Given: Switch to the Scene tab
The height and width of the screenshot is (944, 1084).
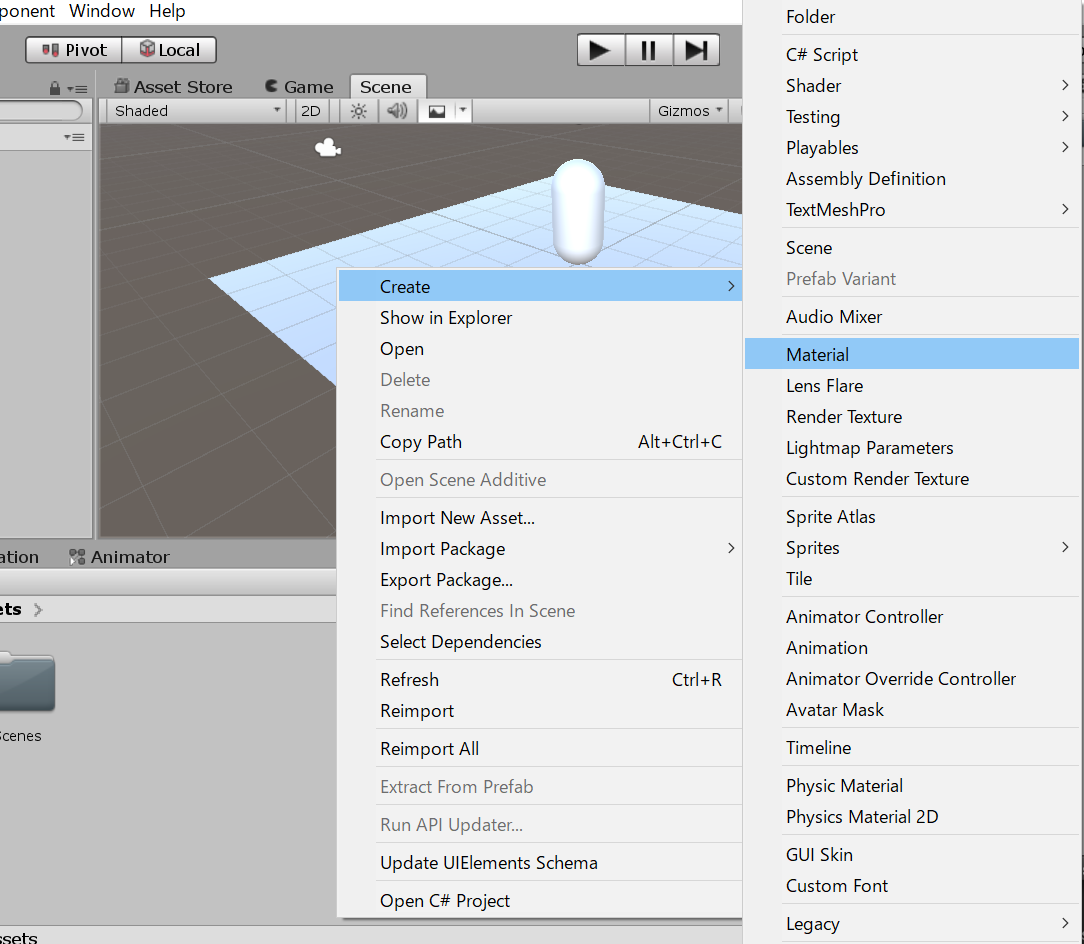Looking at the screenshot, I should pos(386,86).
